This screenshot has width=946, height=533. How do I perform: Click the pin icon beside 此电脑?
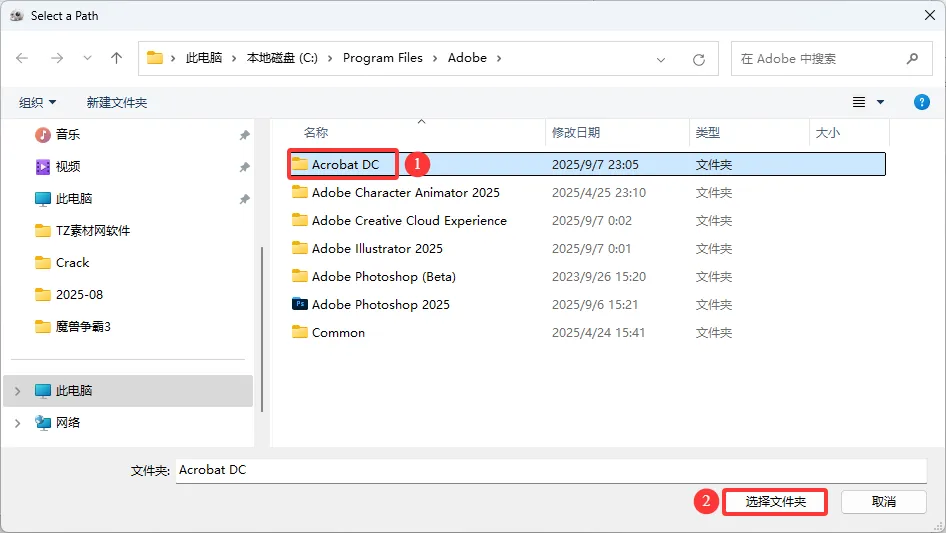pyautogui.click(x=244, y=199)
